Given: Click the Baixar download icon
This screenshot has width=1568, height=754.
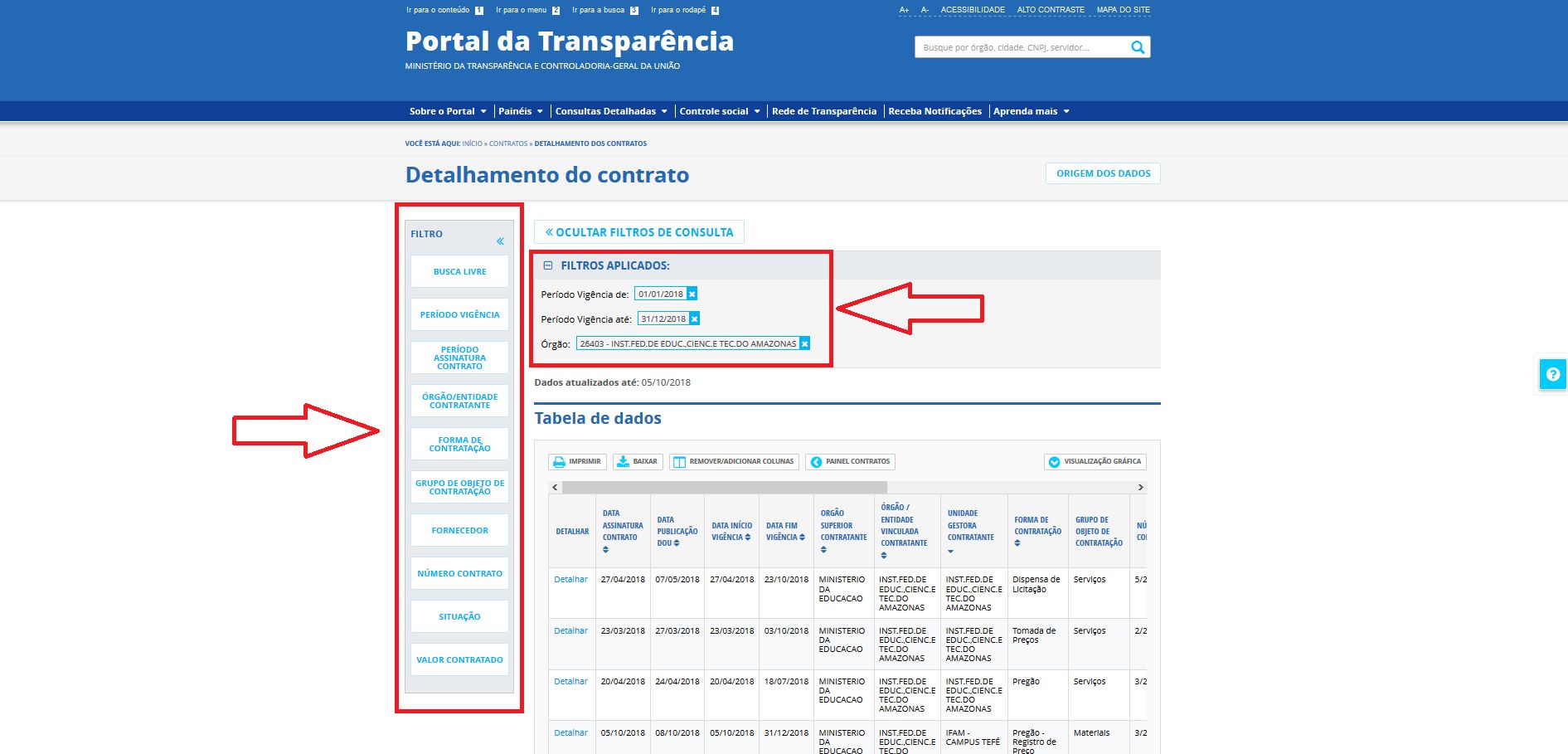Looking at the screenshot, I should 624,462.
